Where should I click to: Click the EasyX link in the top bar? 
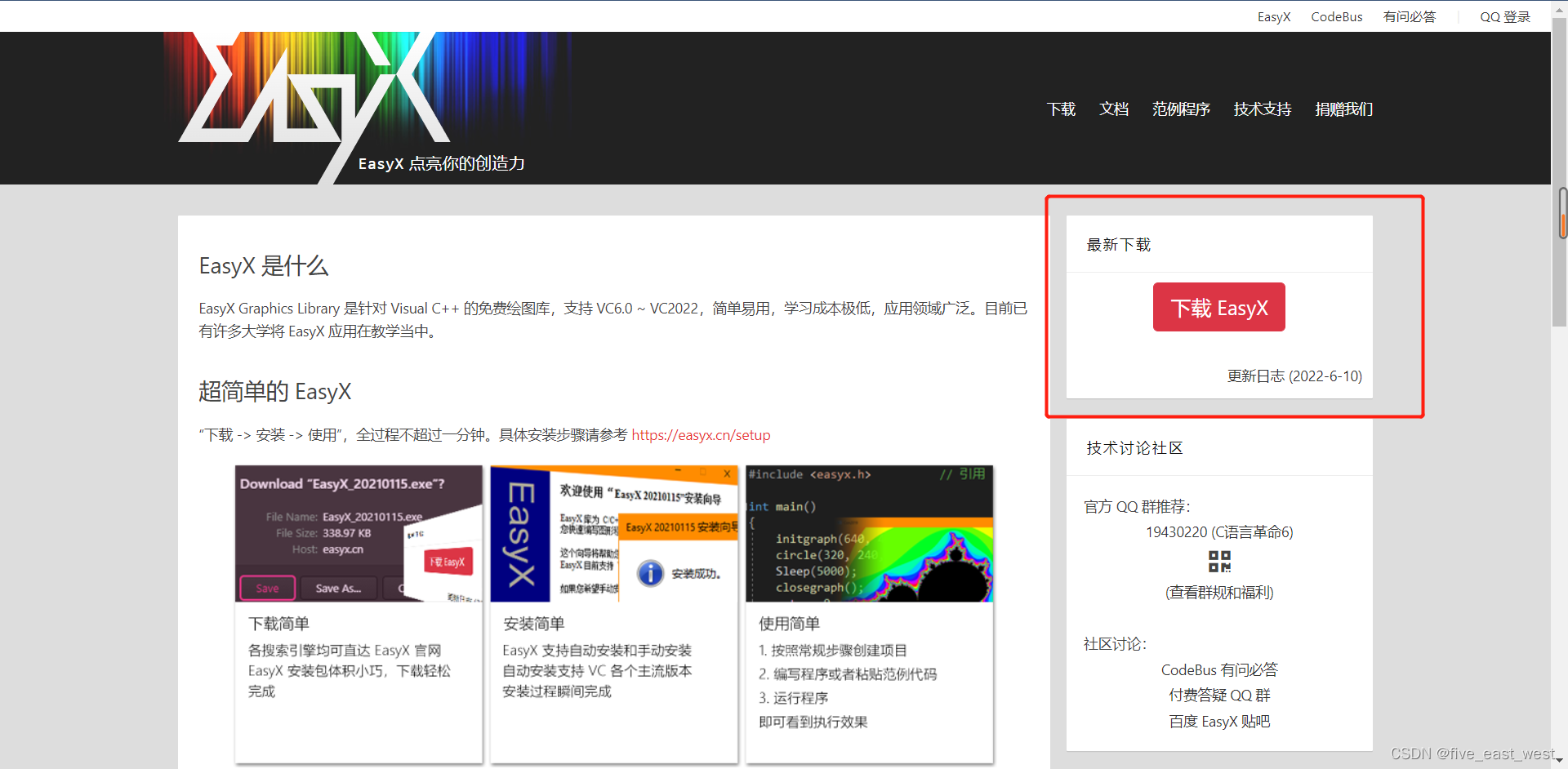[x=1274, y=16]
